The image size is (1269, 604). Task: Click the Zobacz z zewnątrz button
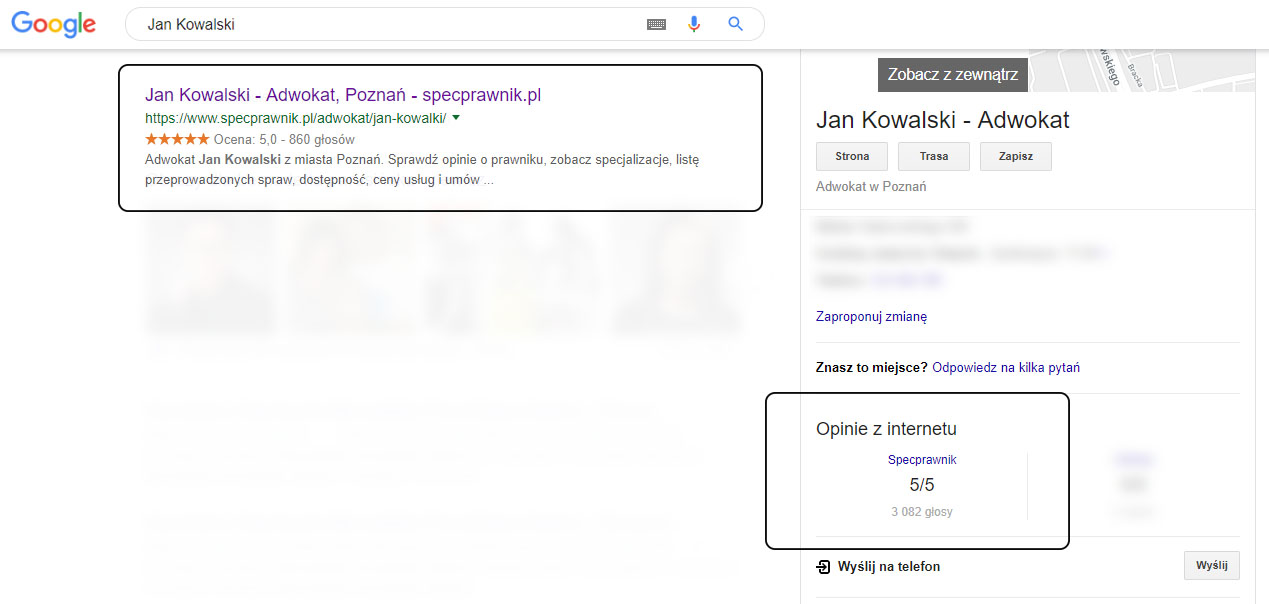point(953,74)
